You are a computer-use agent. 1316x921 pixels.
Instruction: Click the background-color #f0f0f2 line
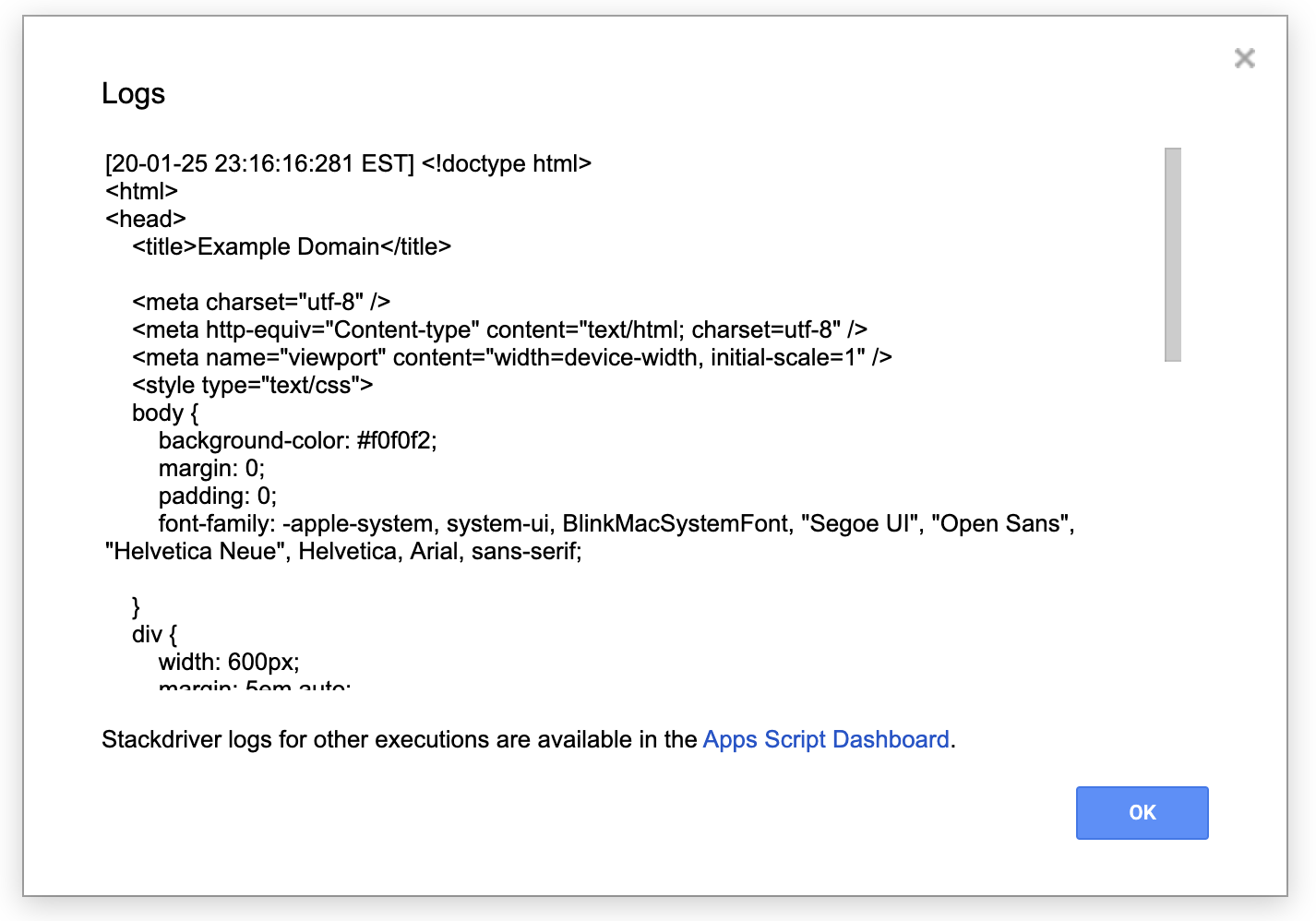[297, 440]
